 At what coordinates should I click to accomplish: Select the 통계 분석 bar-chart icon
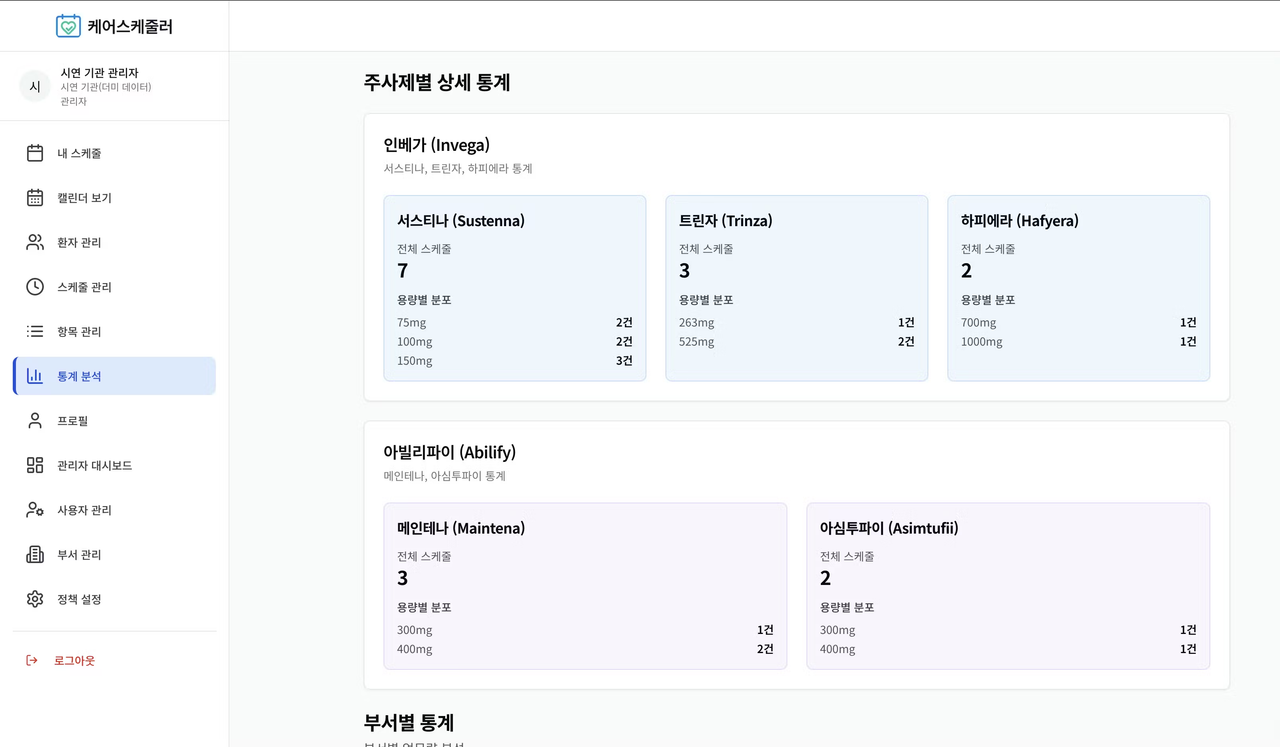(33, 375)
